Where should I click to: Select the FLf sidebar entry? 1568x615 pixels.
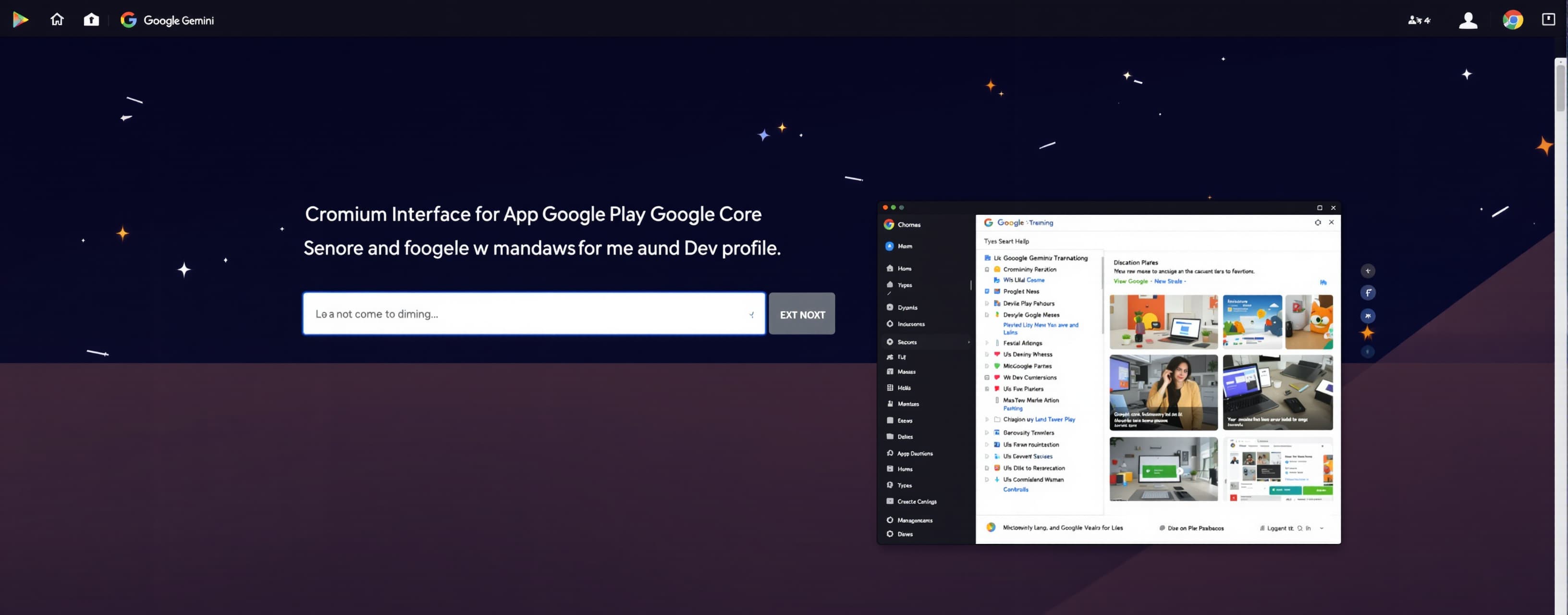pos(896,357)
